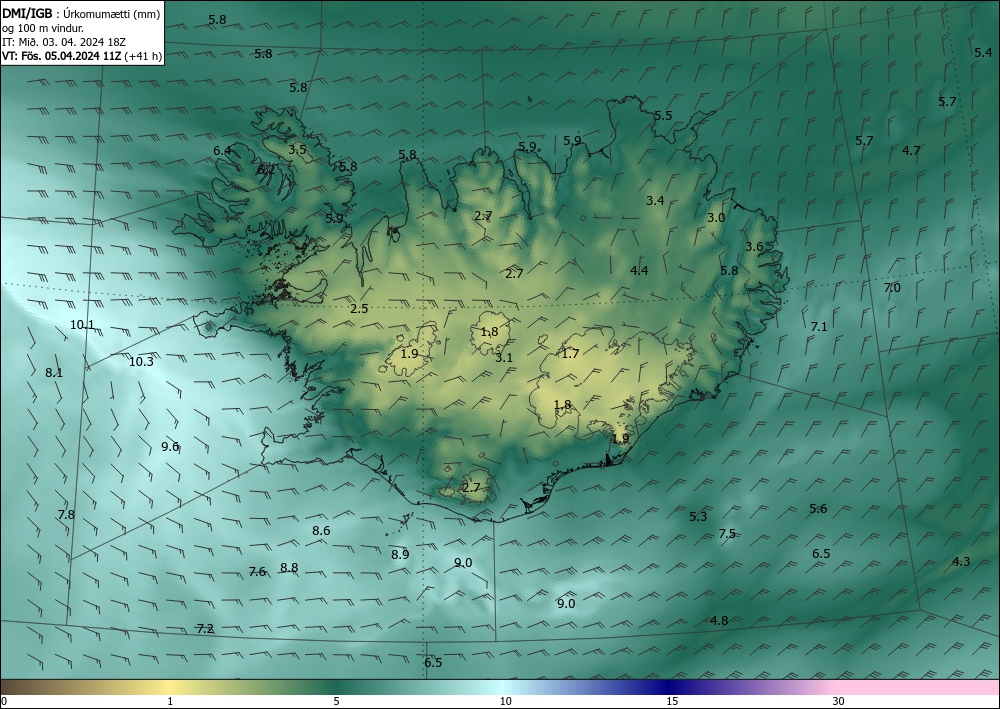
Task: Click the 4.7 map value
Action: 911,150
